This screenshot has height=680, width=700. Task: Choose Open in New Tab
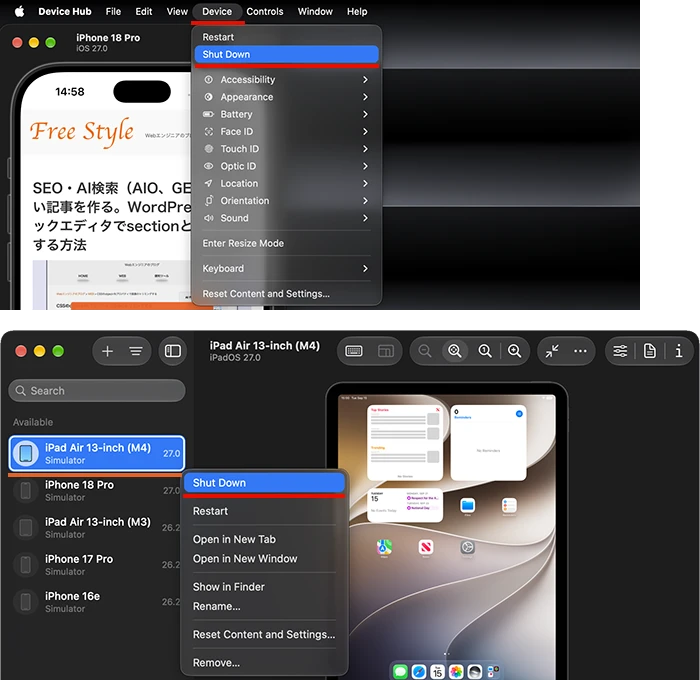[264, 539]
